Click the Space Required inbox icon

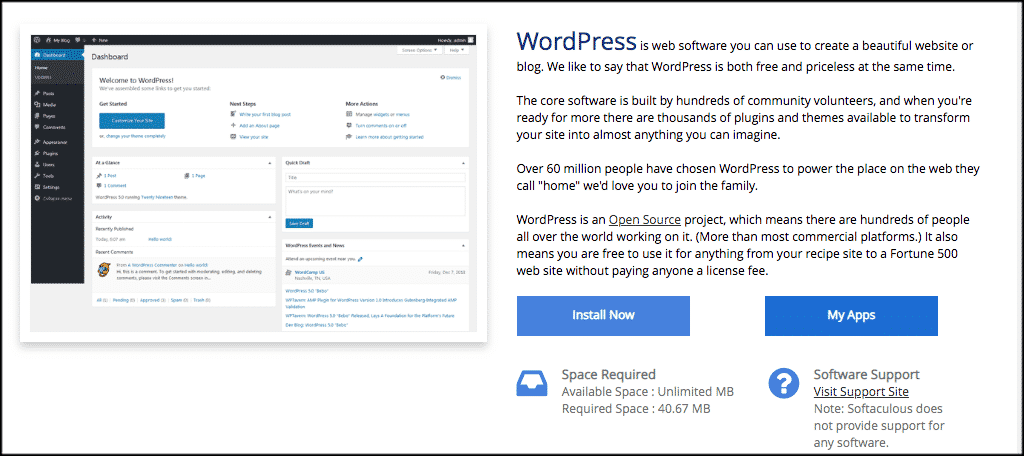(532, 383)
